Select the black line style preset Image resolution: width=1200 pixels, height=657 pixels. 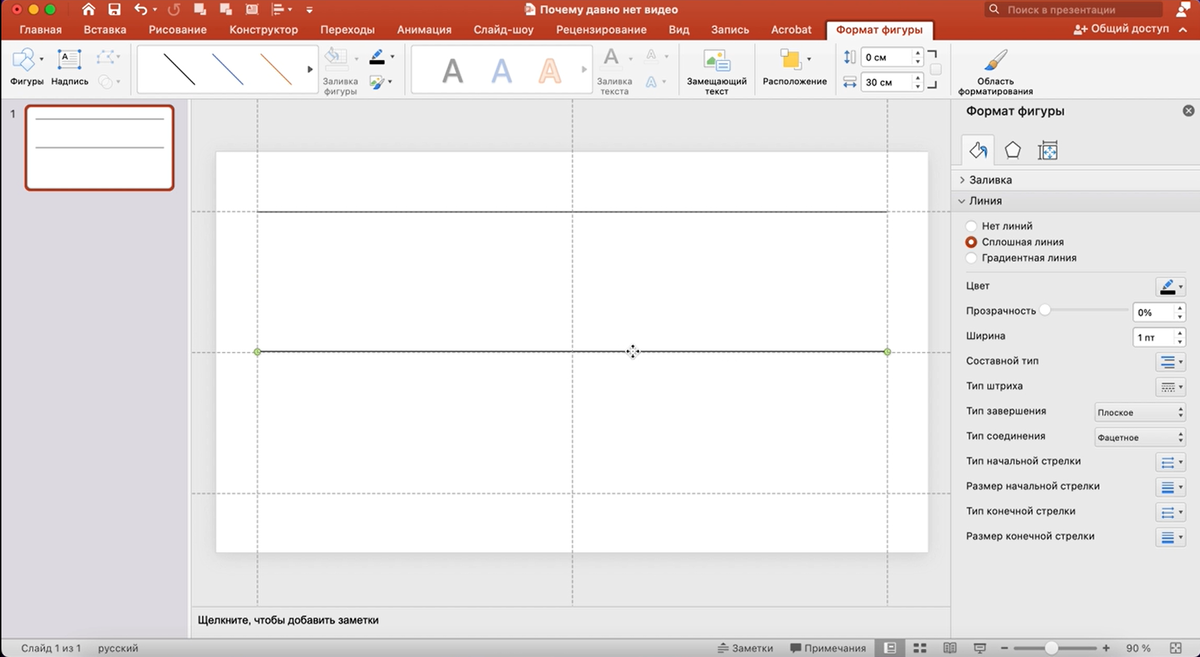(180, 68)
